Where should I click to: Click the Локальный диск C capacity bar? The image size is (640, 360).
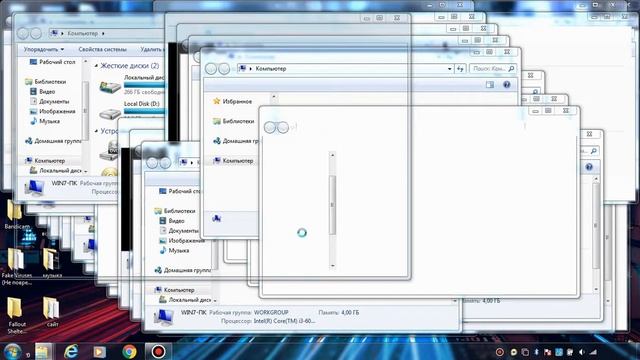(144, 85)
